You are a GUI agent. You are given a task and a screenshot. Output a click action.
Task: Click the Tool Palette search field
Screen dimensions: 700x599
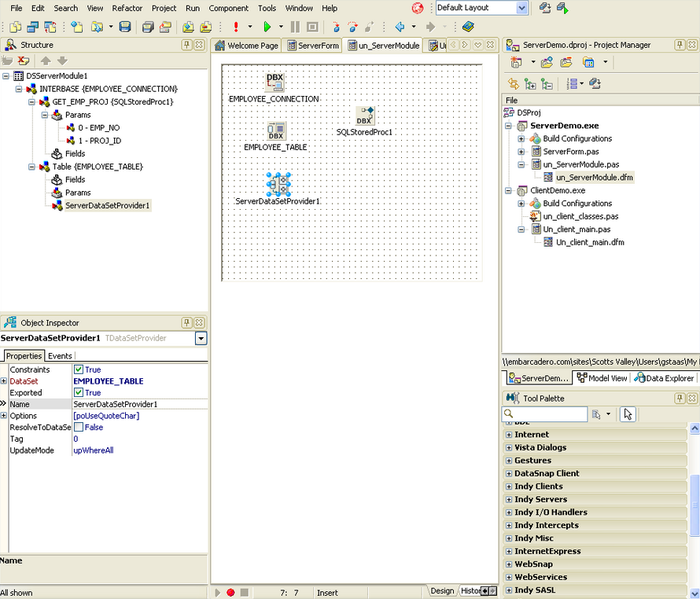(x=545, y=414)
